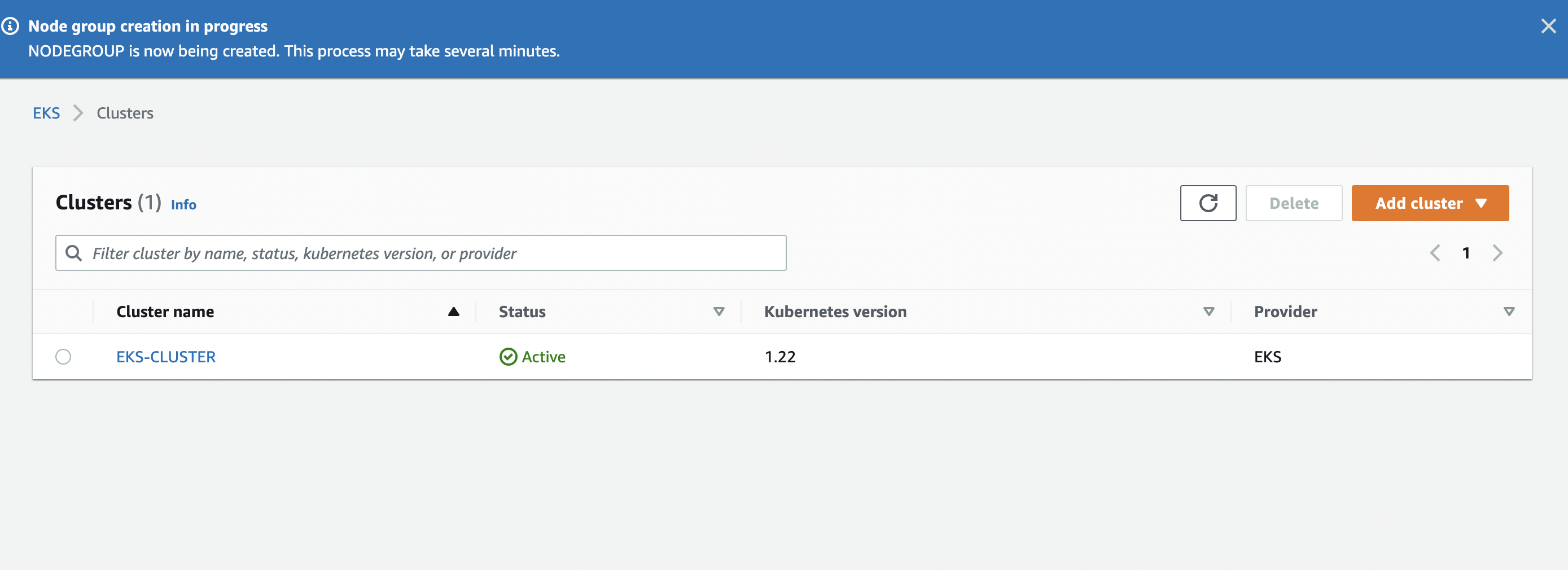Sort by Status column arrow
Image resolution: width=1568 pixels, height=570 pixels.
[x=719, y=312]
